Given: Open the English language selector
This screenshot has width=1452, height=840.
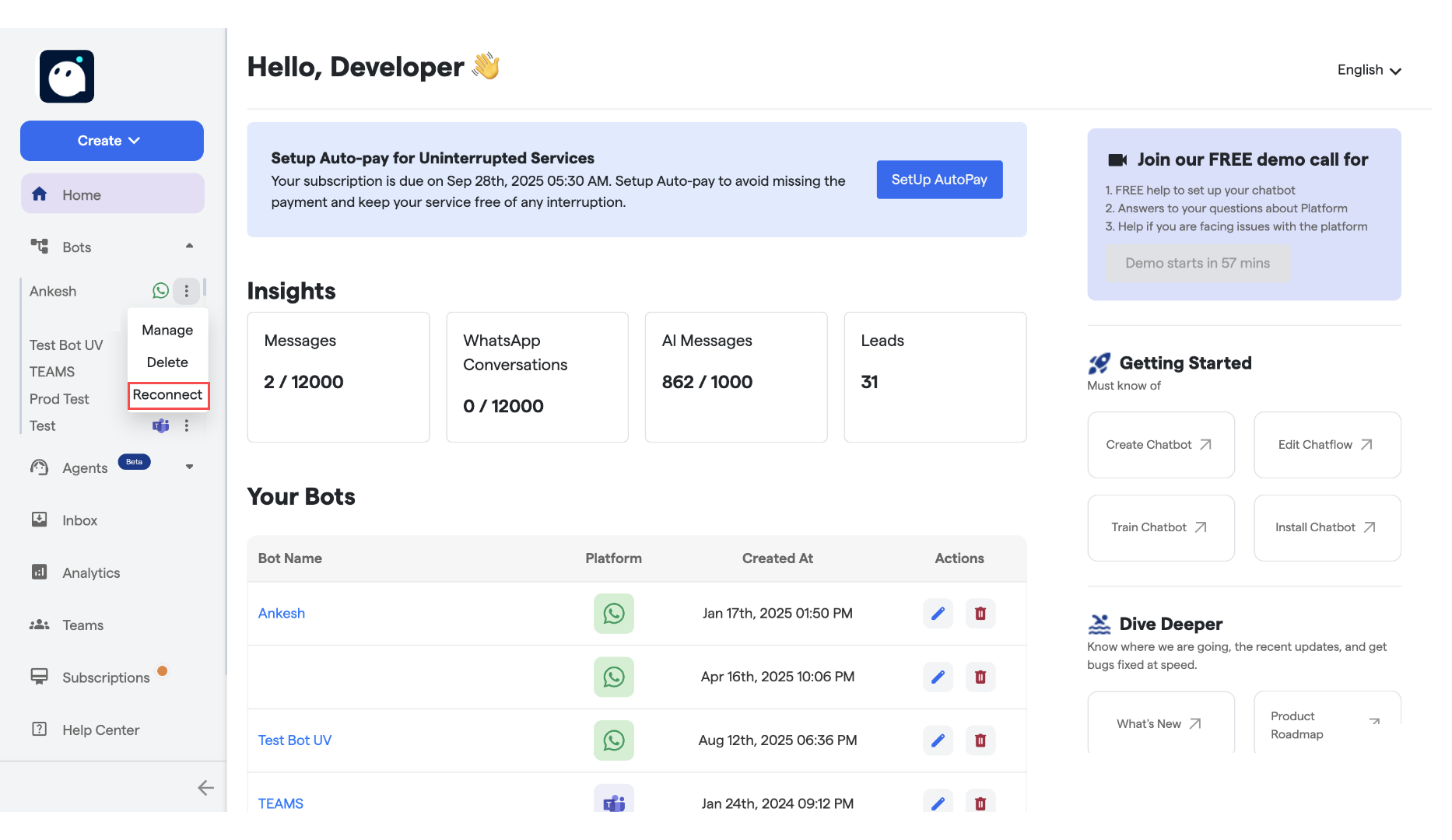Looking at the screenshot, I should click(x=1369, y=70).
